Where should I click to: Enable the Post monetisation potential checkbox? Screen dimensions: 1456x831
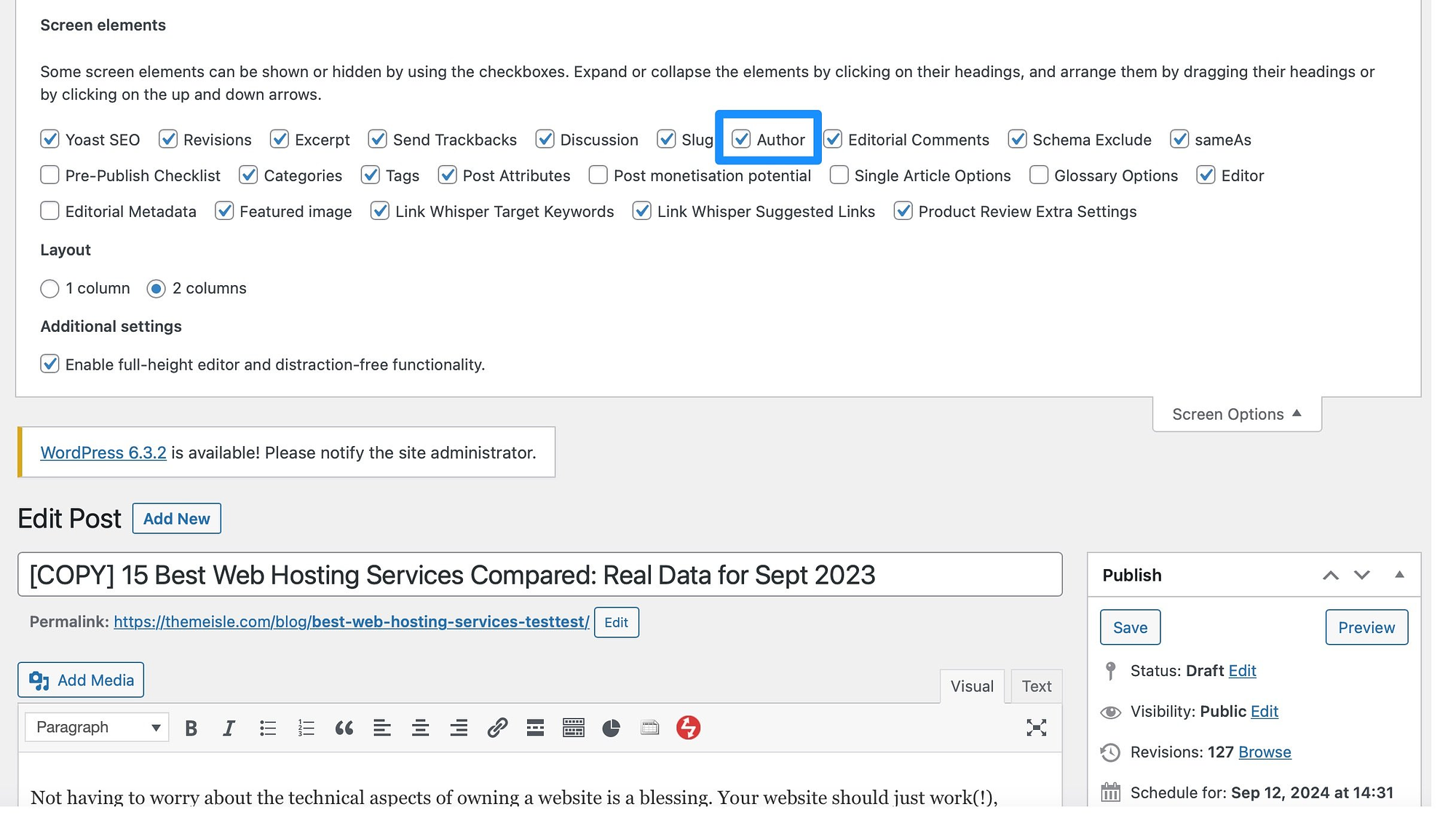pos(598,175)
